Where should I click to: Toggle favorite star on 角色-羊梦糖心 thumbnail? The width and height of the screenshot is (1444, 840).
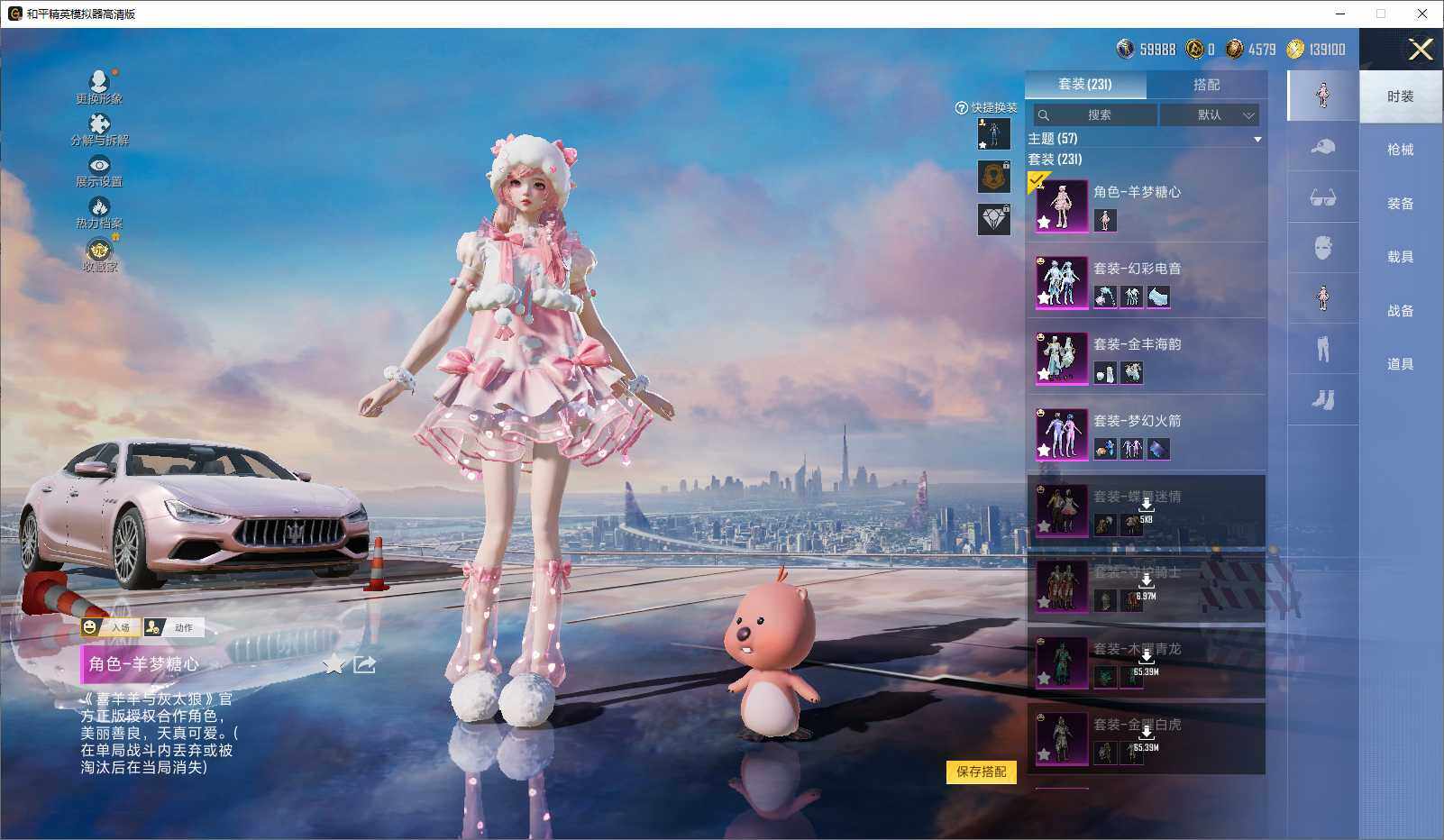point(1044,222)
